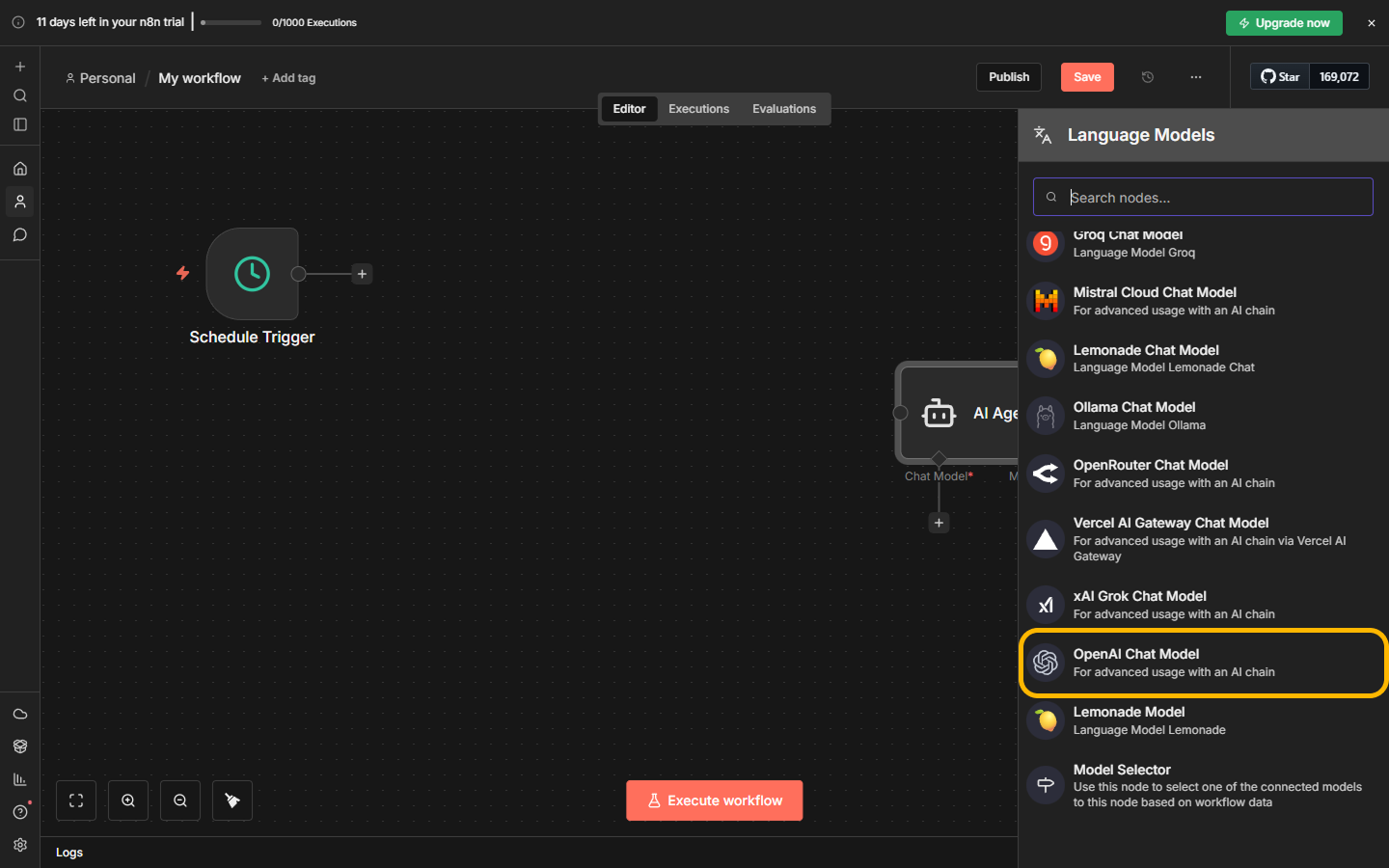Click the Upgrade now button

tap(1283, 23)
